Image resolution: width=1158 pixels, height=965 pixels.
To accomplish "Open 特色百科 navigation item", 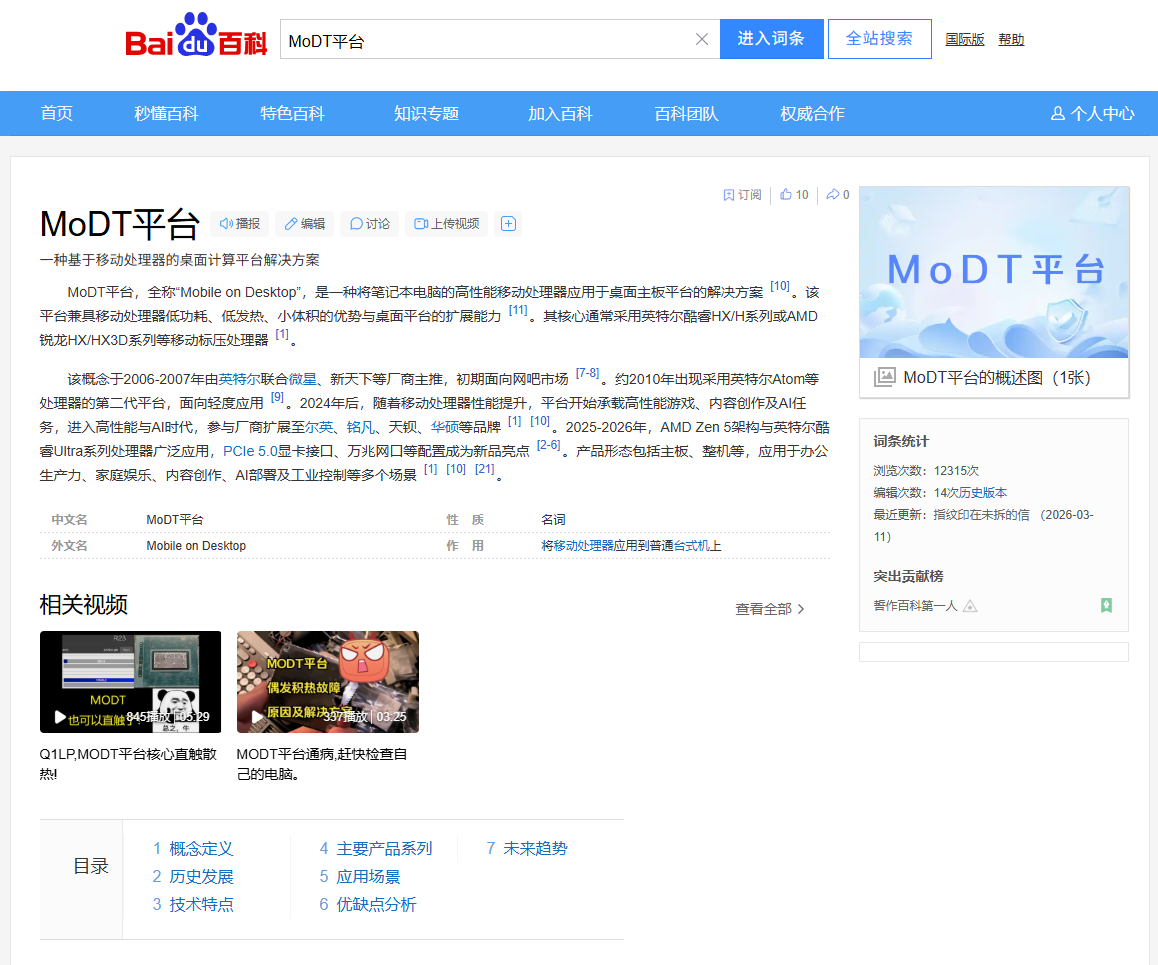I will [x=292, y=114].
